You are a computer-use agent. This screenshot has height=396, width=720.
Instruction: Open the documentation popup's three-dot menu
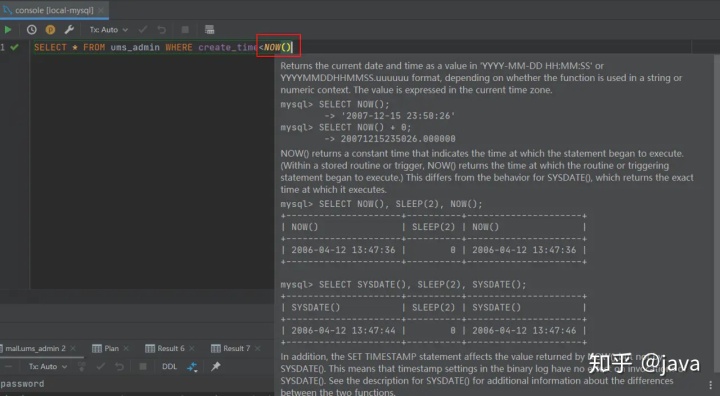pos(711,385)
